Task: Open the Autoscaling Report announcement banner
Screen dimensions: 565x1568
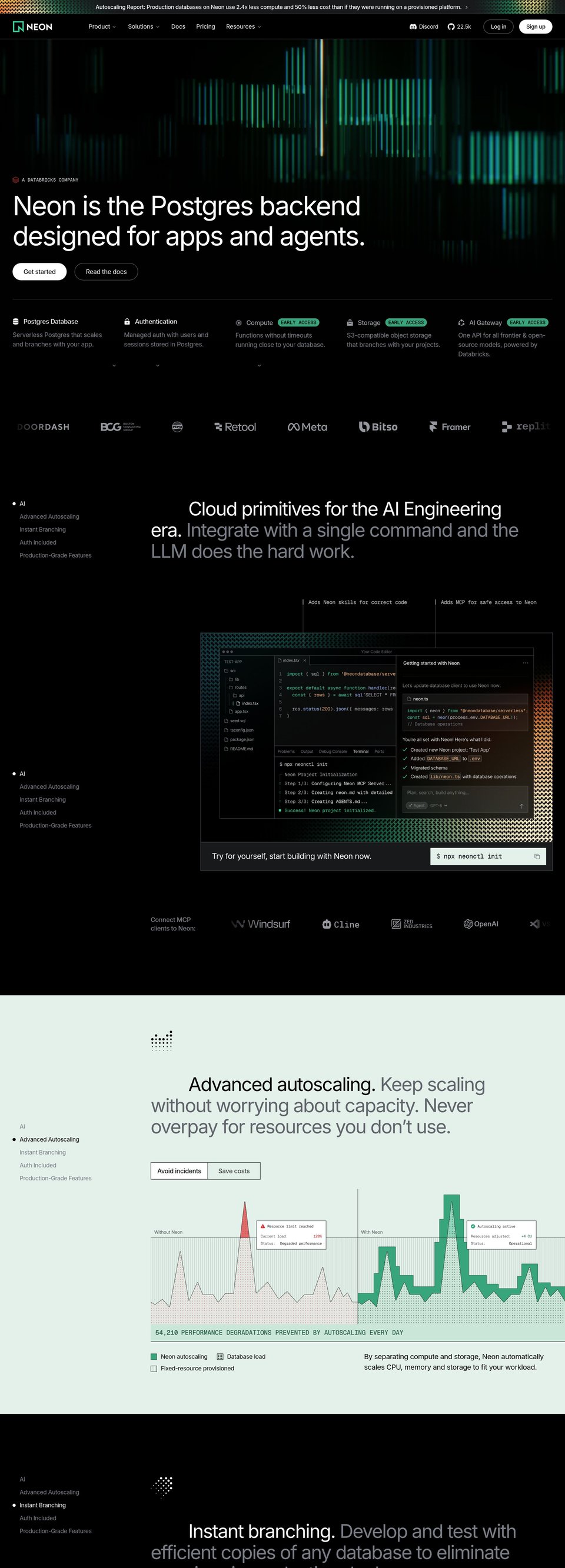Action: tap(282, 7)
